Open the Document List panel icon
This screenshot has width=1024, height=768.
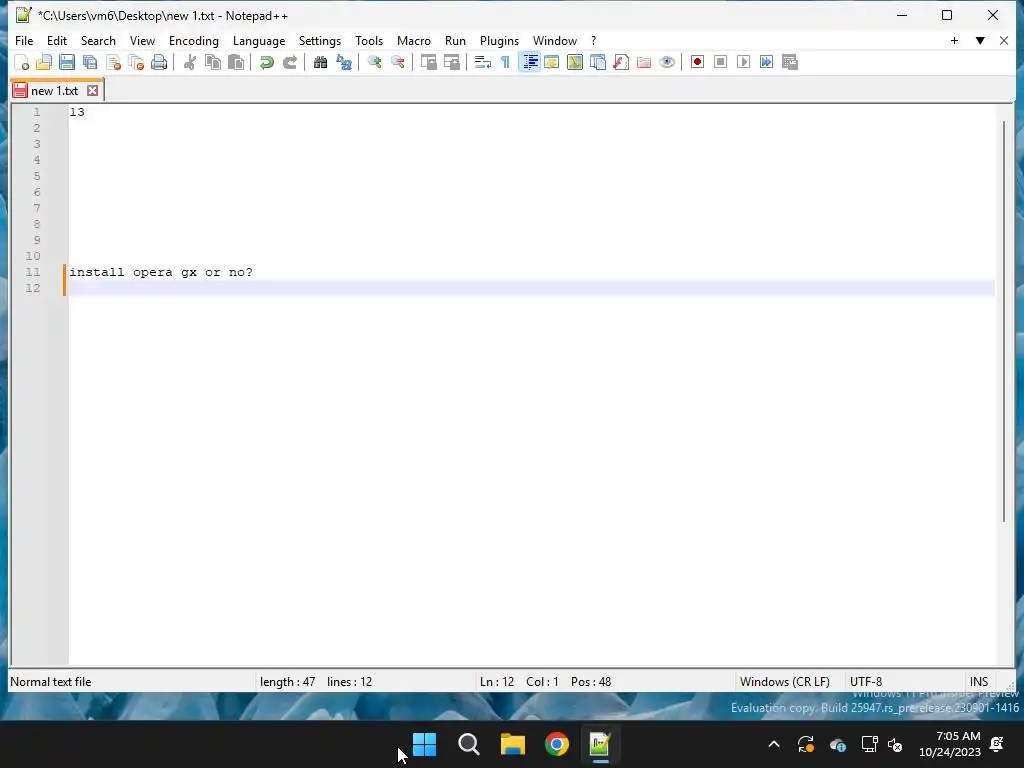click(598, 62)
